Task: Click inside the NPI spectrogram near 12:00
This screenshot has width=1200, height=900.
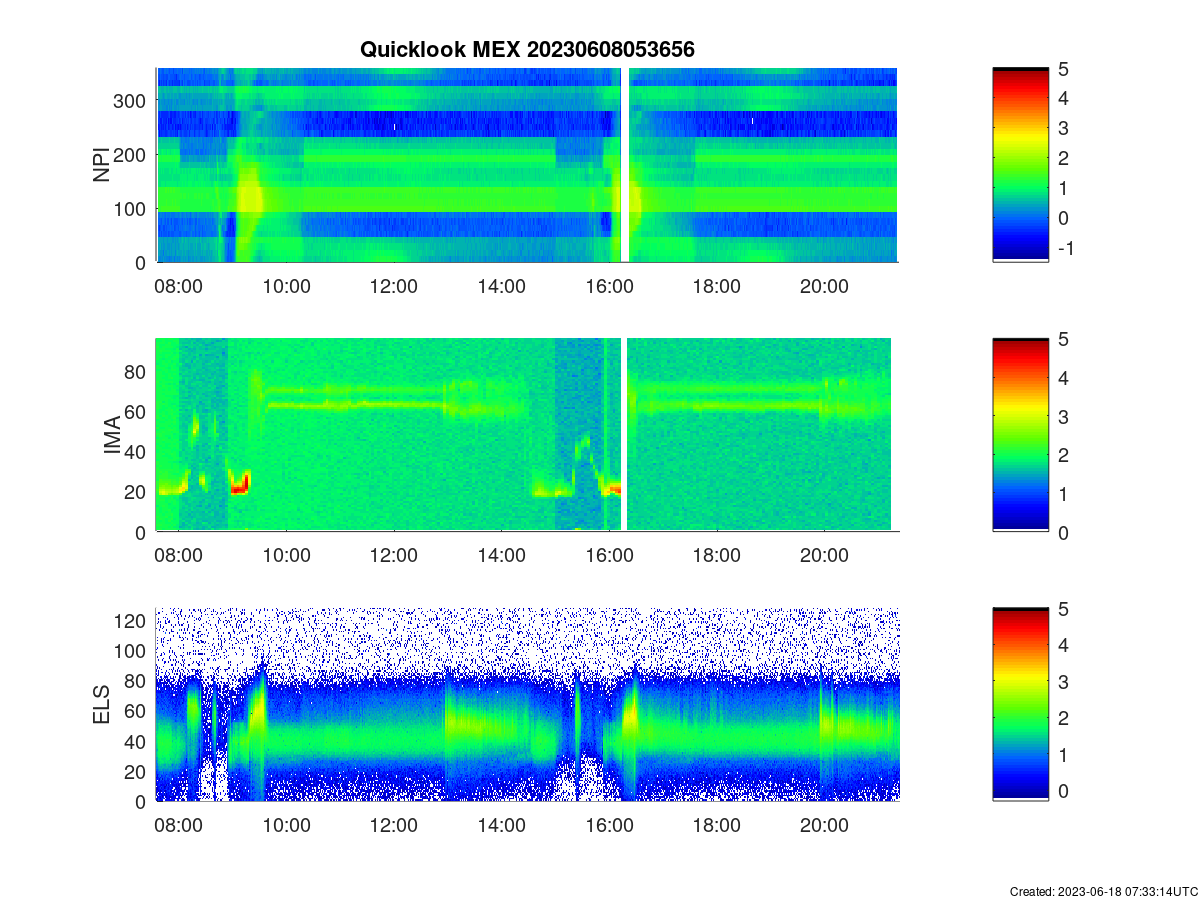Action: click(x=394, y=165)
